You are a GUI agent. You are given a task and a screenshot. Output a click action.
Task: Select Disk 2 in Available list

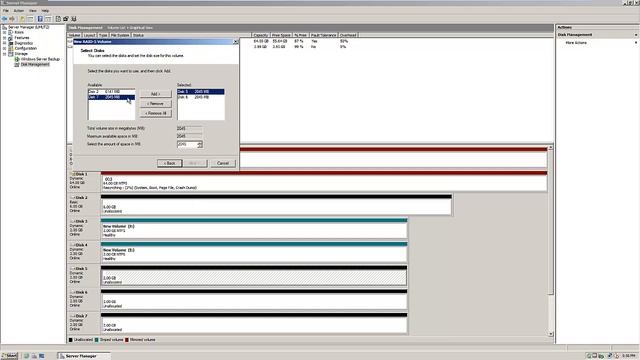click(111, 91)
